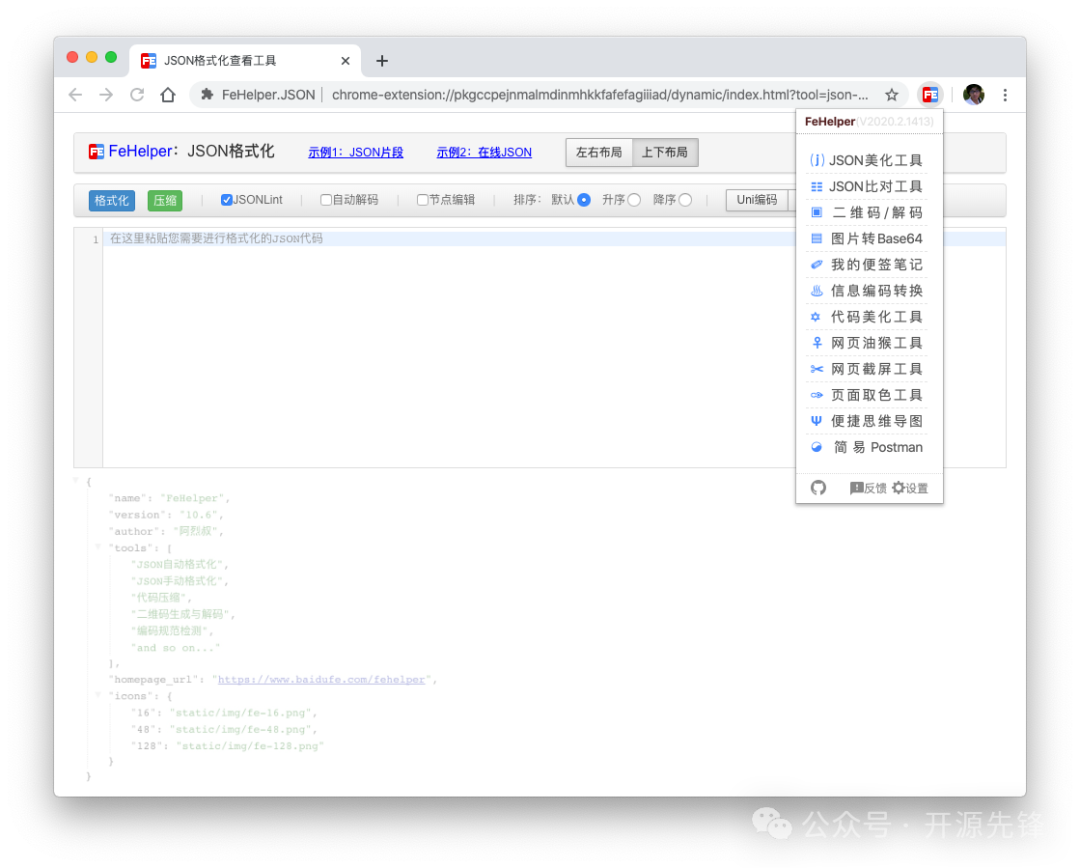This screenshot has width=1080, height=868.
Task: Click the "version": "10.6" line
Action: [x=165, y=515]
